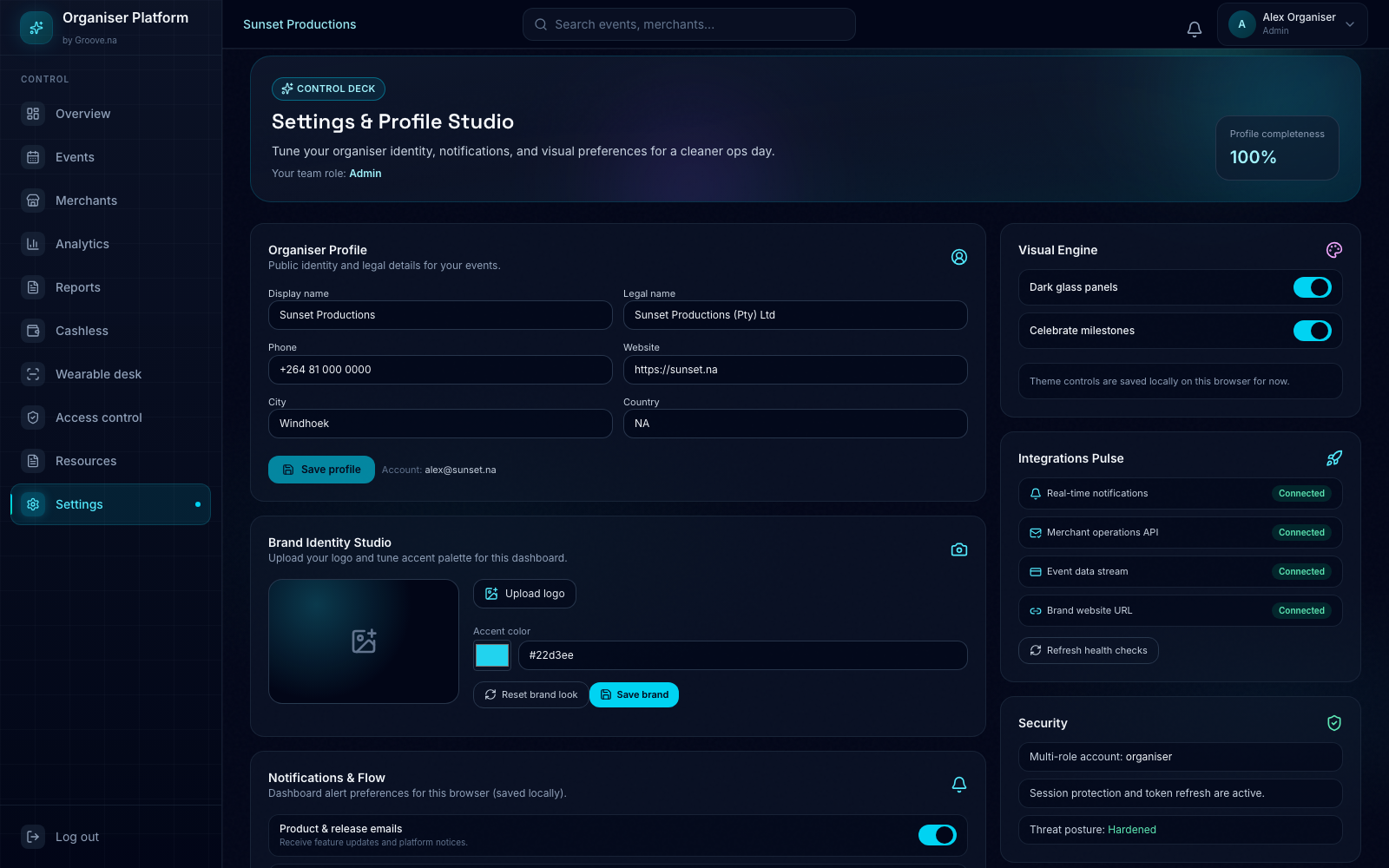Click the Legal name input field
The image size is (1389, 868).
[795, 315]
